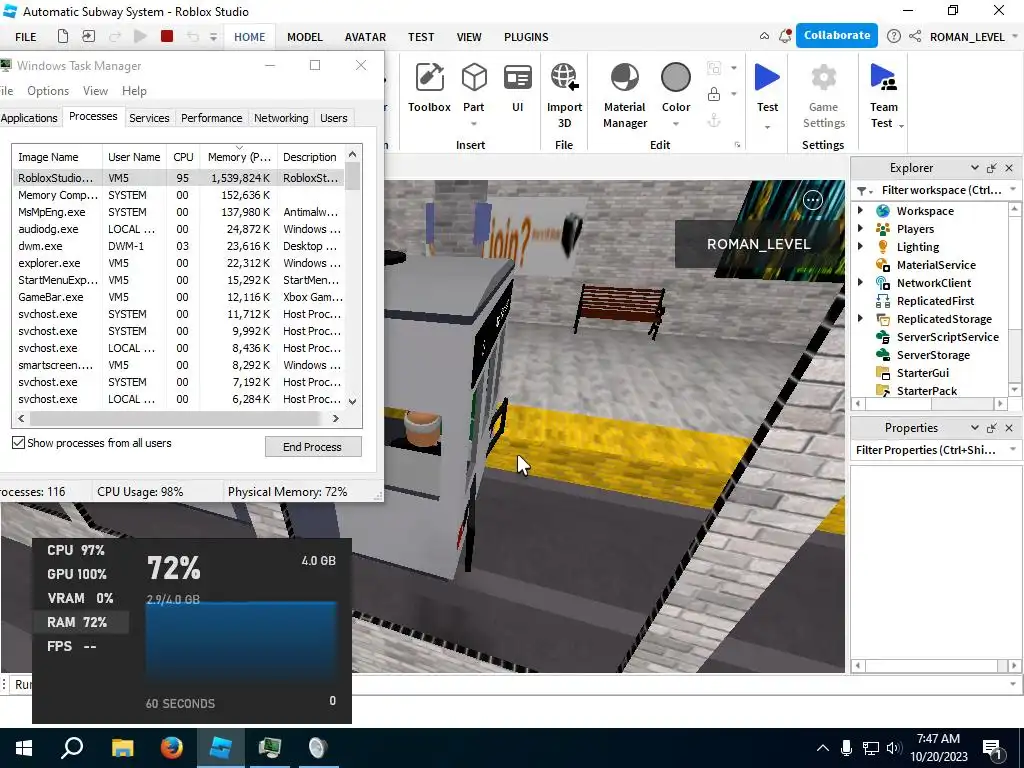
Task: Open Performance tab in Task Manager
Action: tap(212, 118)
